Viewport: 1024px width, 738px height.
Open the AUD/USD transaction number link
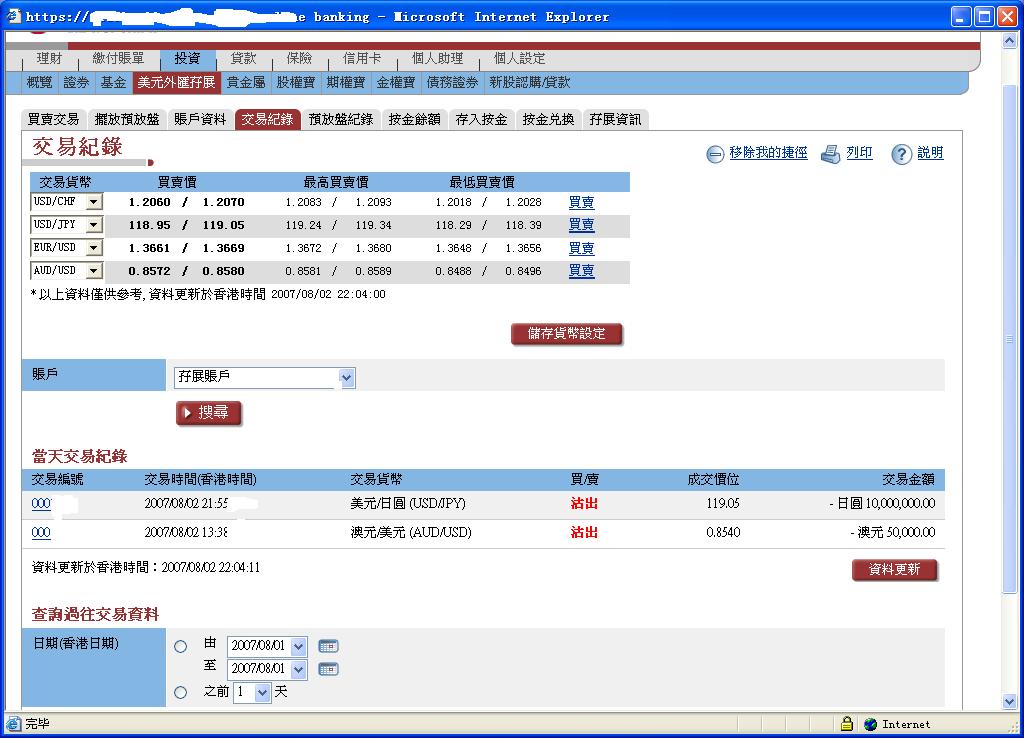[x=41, y=532]
